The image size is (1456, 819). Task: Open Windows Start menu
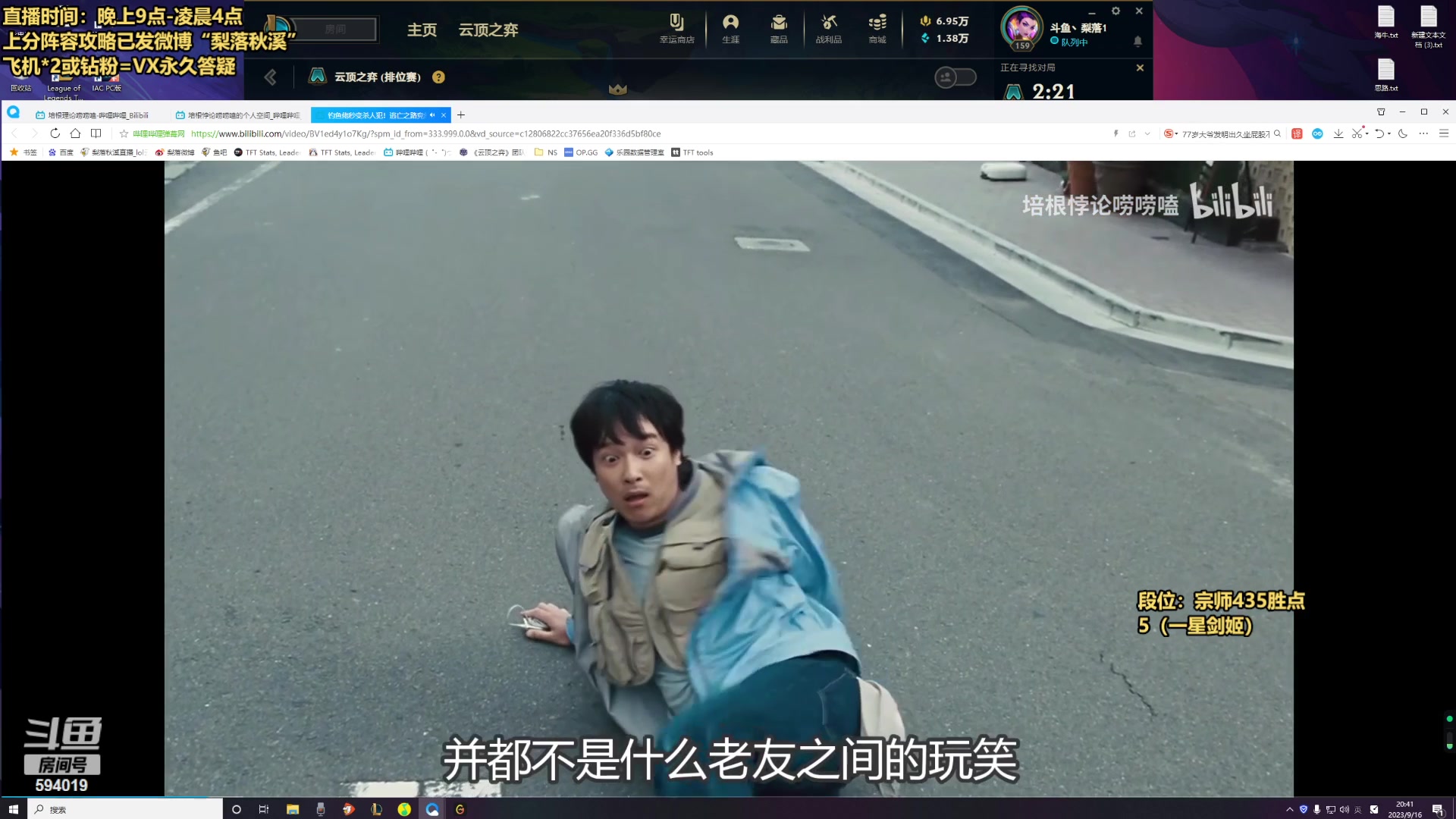coord(13,809)
